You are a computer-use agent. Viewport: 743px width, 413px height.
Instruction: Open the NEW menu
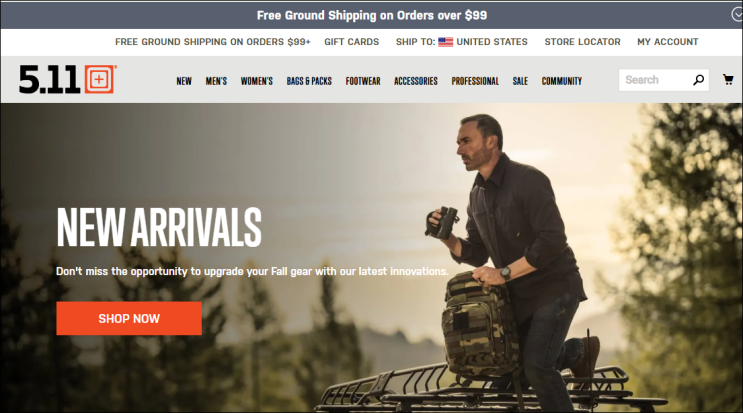coord(184,81)
